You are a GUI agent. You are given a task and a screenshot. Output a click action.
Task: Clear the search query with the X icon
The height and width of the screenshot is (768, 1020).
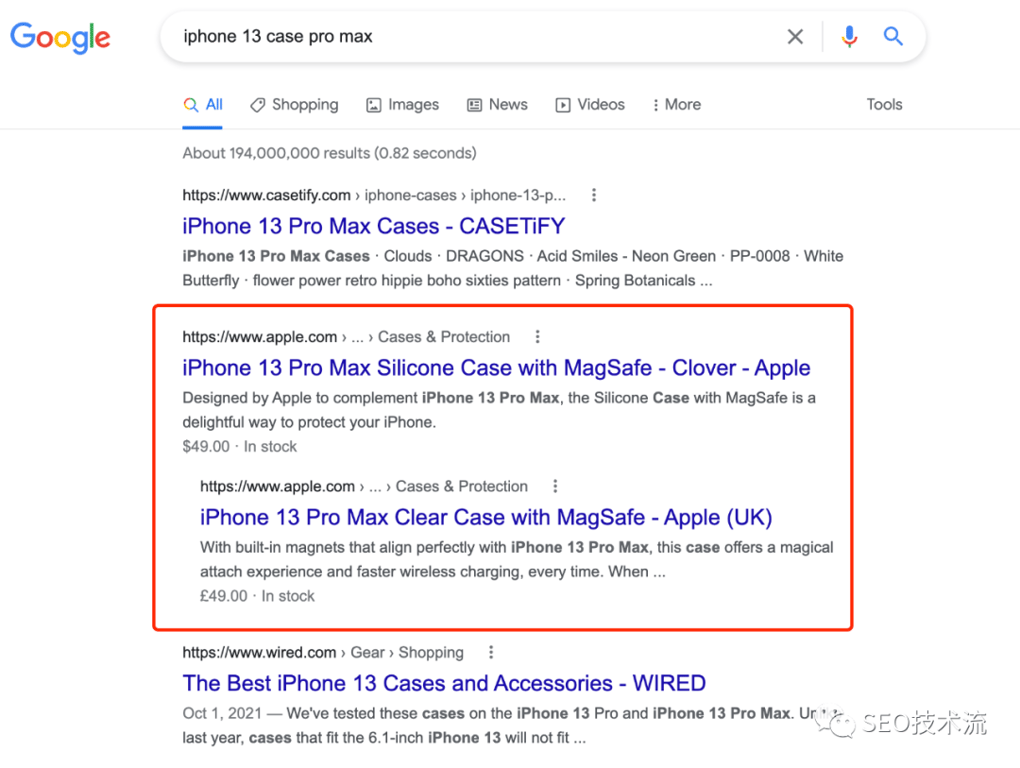pos(795,37)
